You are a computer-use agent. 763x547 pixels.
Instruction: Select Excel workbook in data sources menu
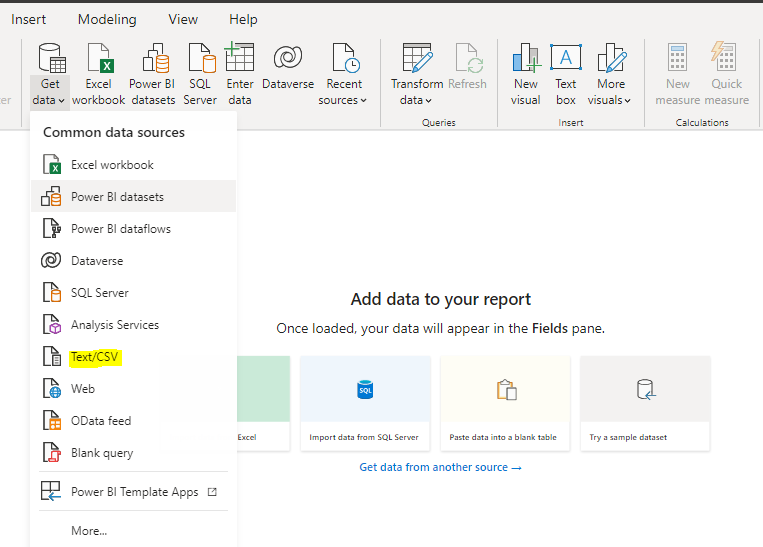[133, 164]
